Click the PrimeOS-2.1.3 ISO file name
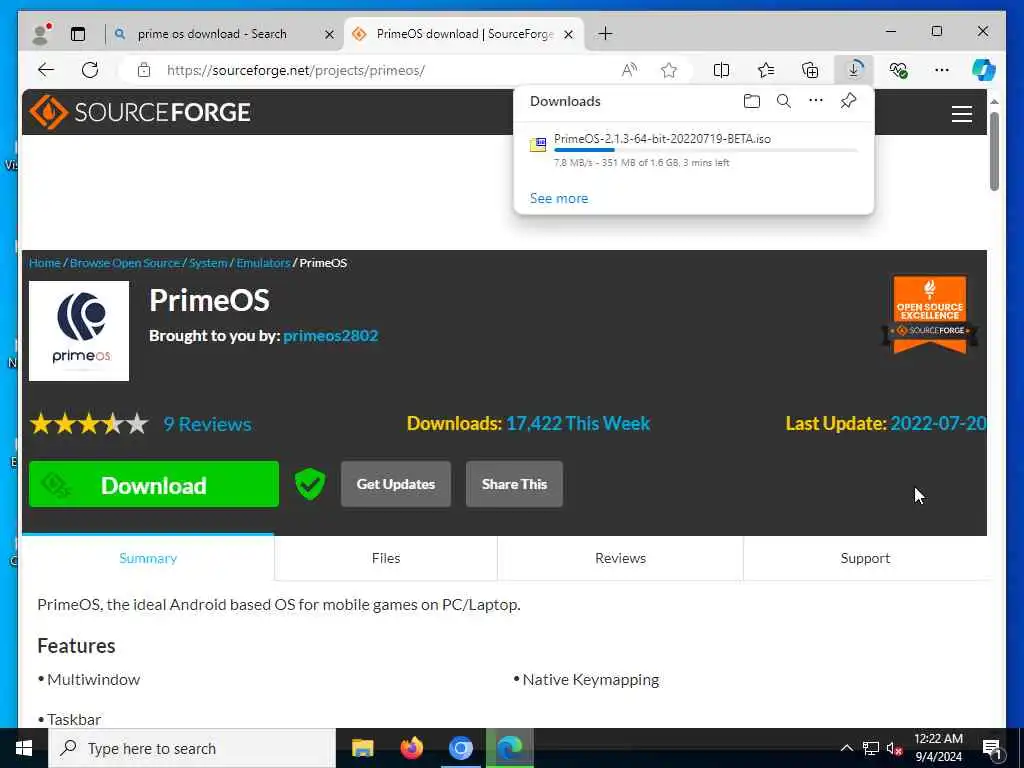The image size is (1024, 768). 662,138
